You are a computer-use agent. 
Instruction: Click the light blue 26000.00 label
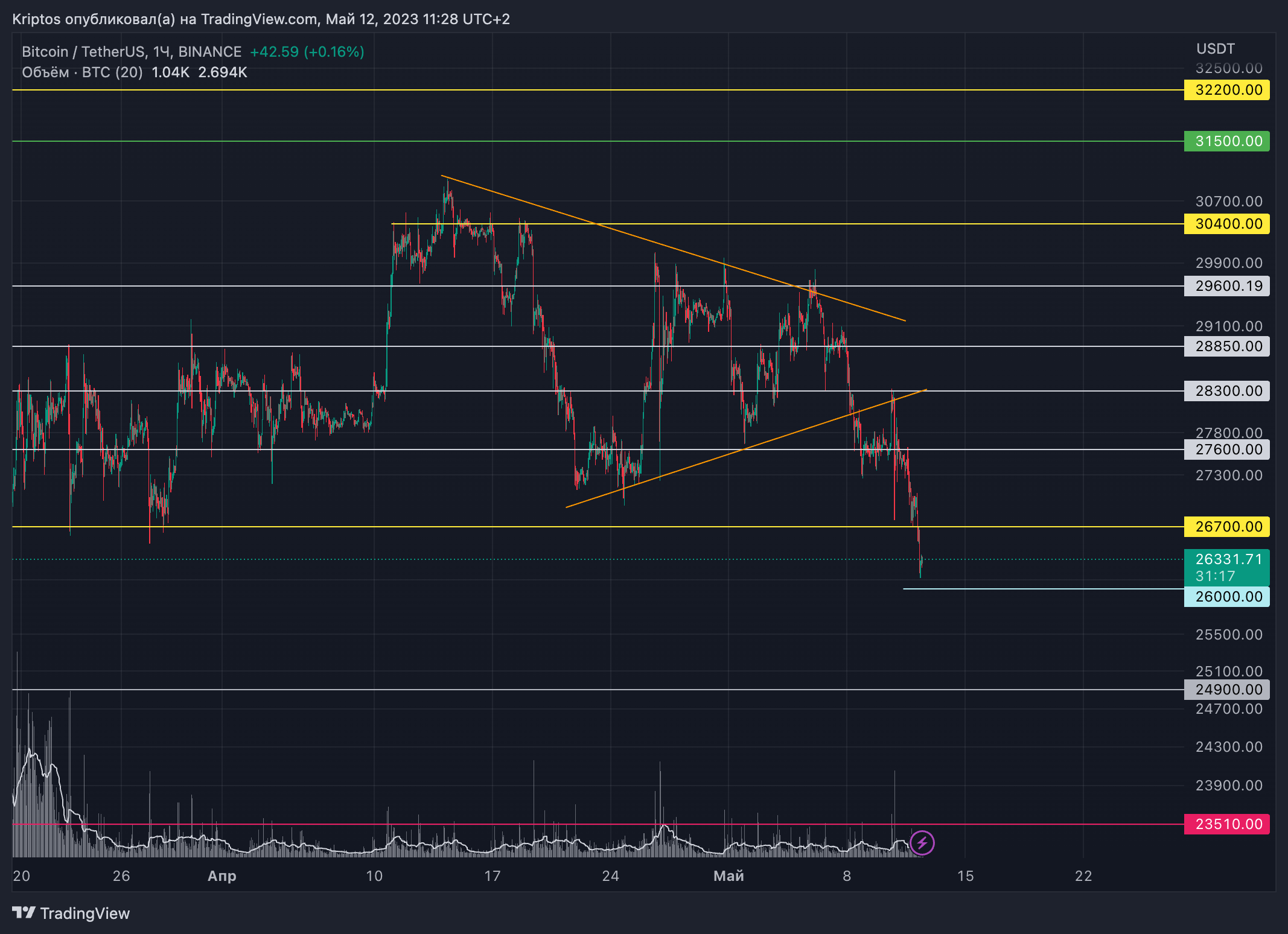coord(1226,597)
